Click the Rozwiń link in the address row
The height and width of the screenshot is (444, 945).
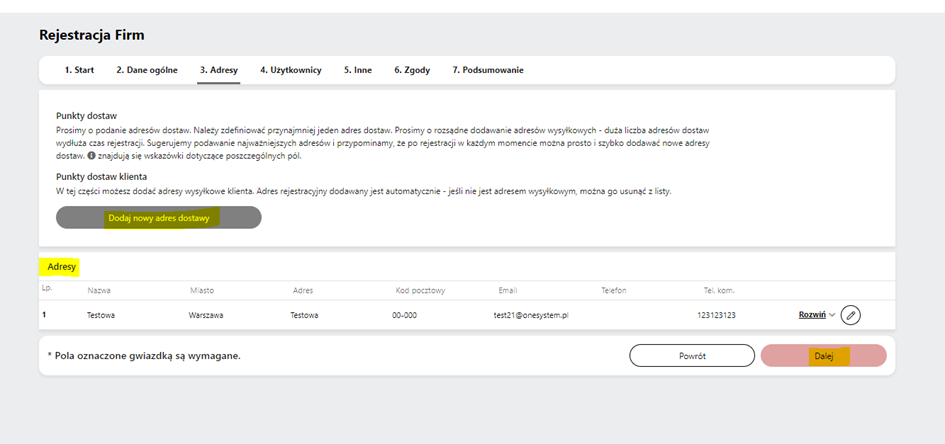coord(811,314)
